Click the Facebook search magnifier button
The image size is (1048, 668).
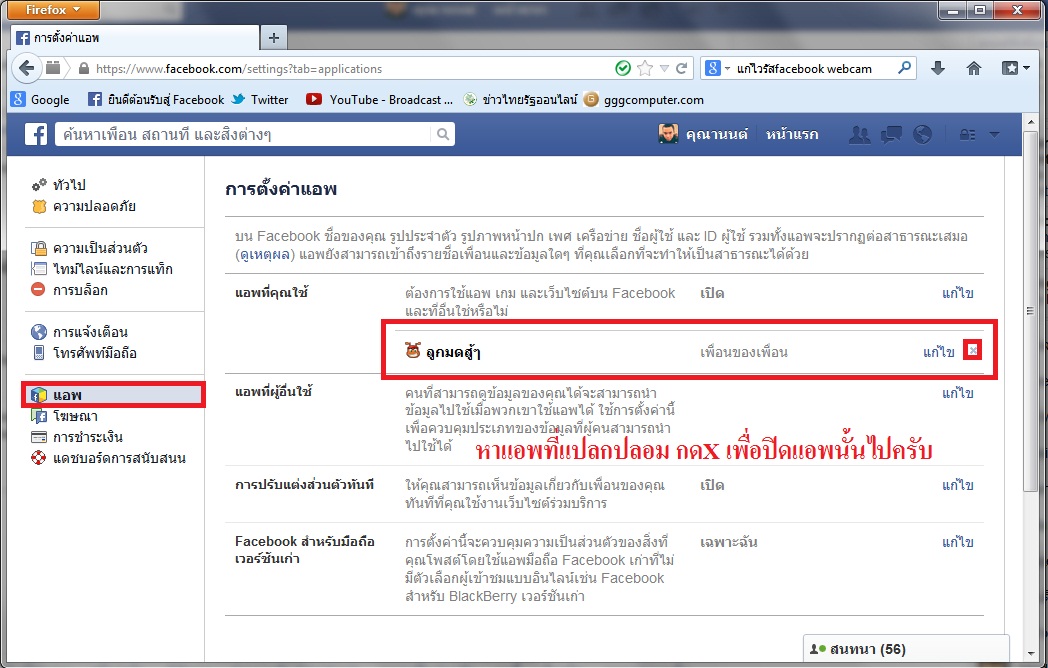(442, 134)
